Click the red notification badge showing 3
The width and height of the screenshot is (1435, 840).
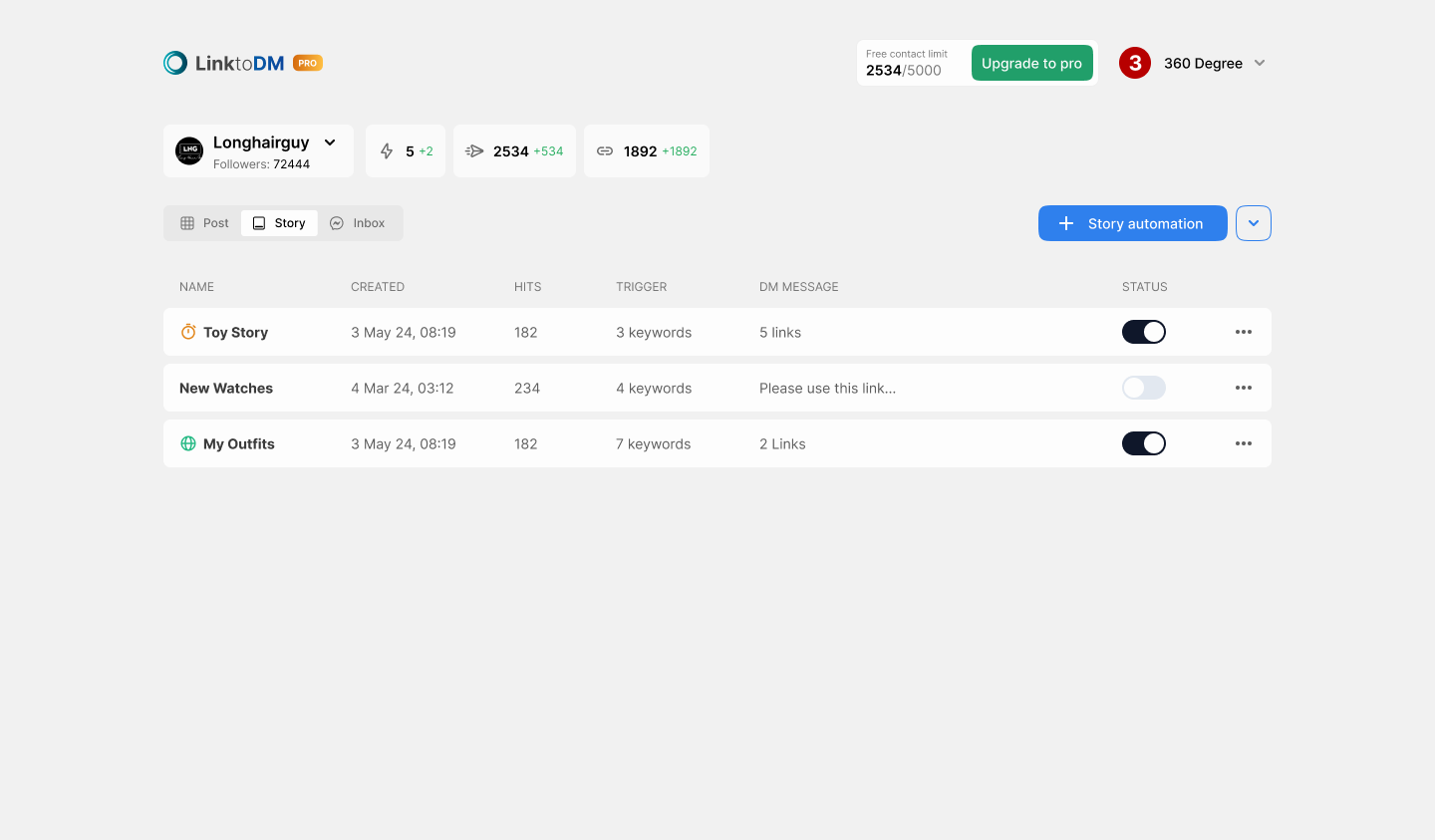pyautogui.click(x=1135, y=63)
